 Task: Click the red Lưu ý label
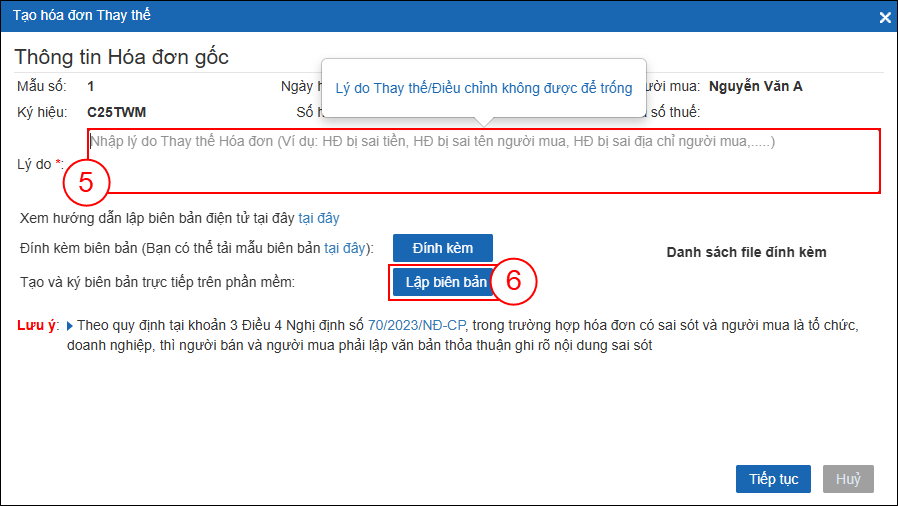(38, 325)
